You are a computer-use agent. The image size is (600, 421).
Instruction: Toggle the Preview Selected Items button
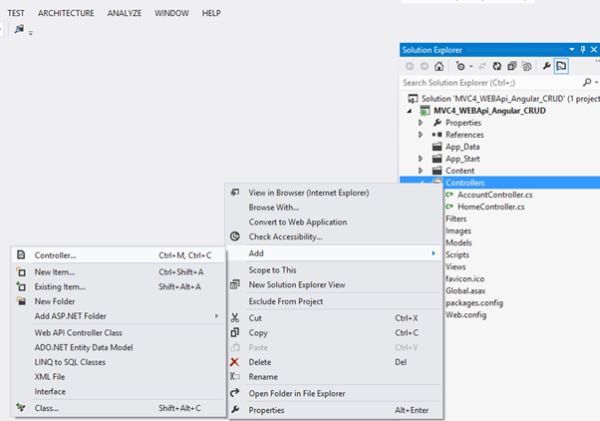coord(561,66)
